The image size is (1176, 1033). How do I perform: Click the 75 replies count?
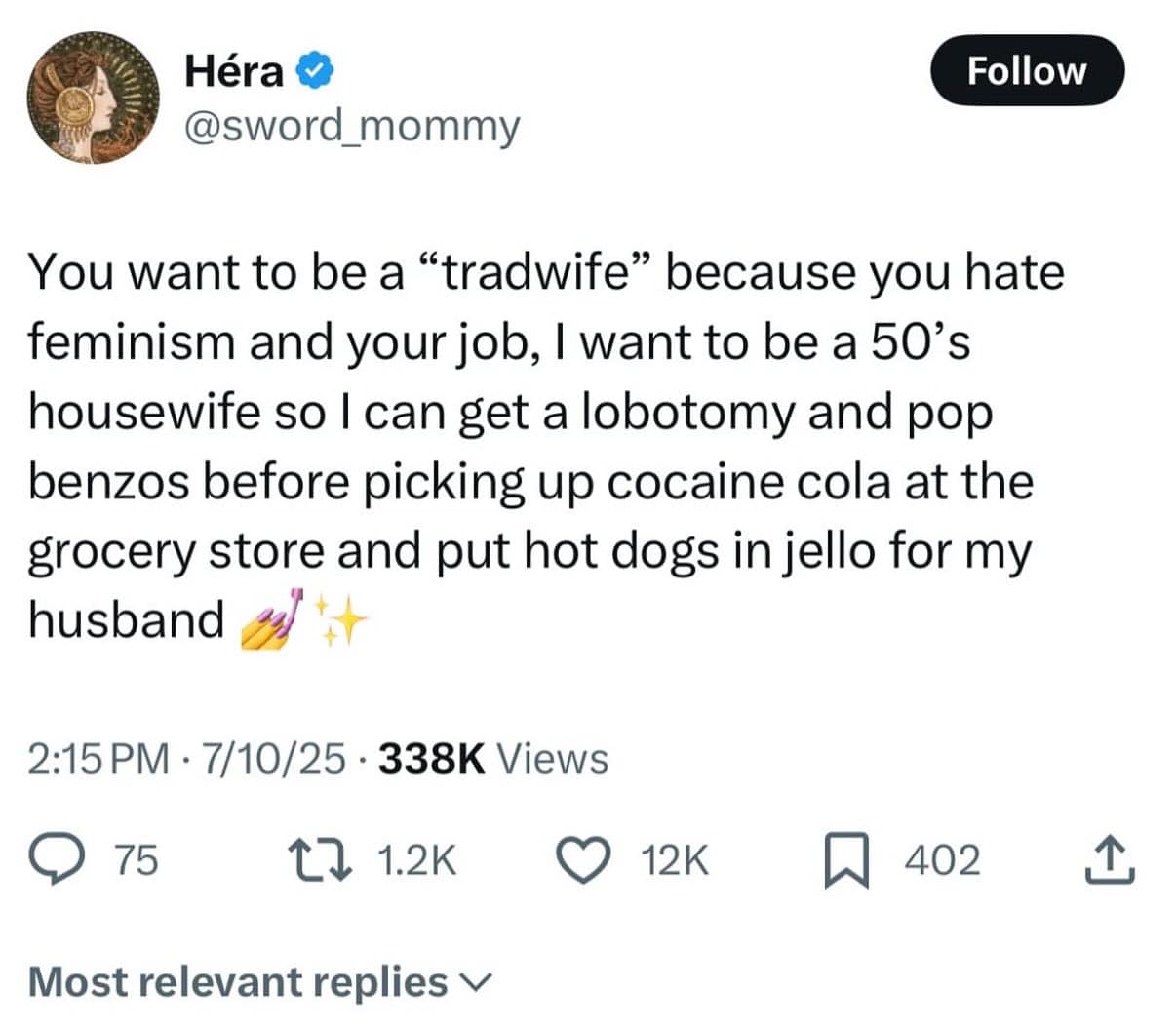tap(137, 860)
